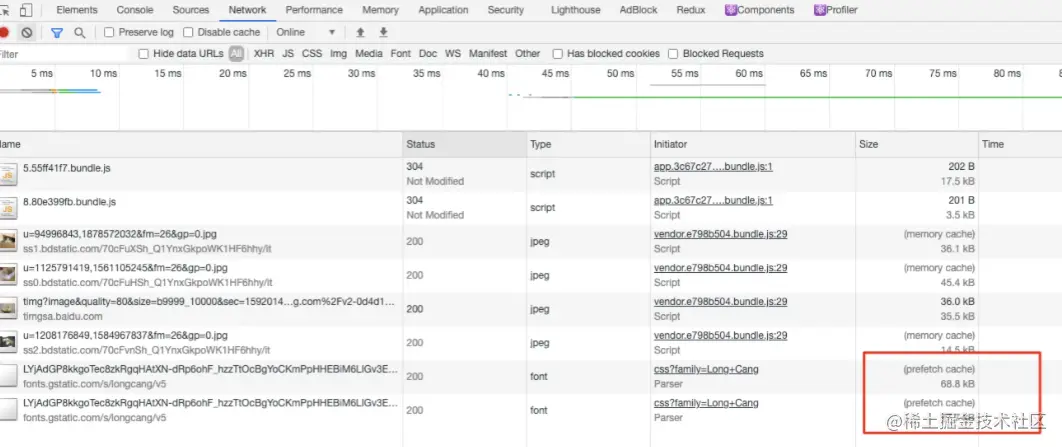Screen dimensions: 1062x447
Task: Go to the Application tab
Action: point(443,10)
